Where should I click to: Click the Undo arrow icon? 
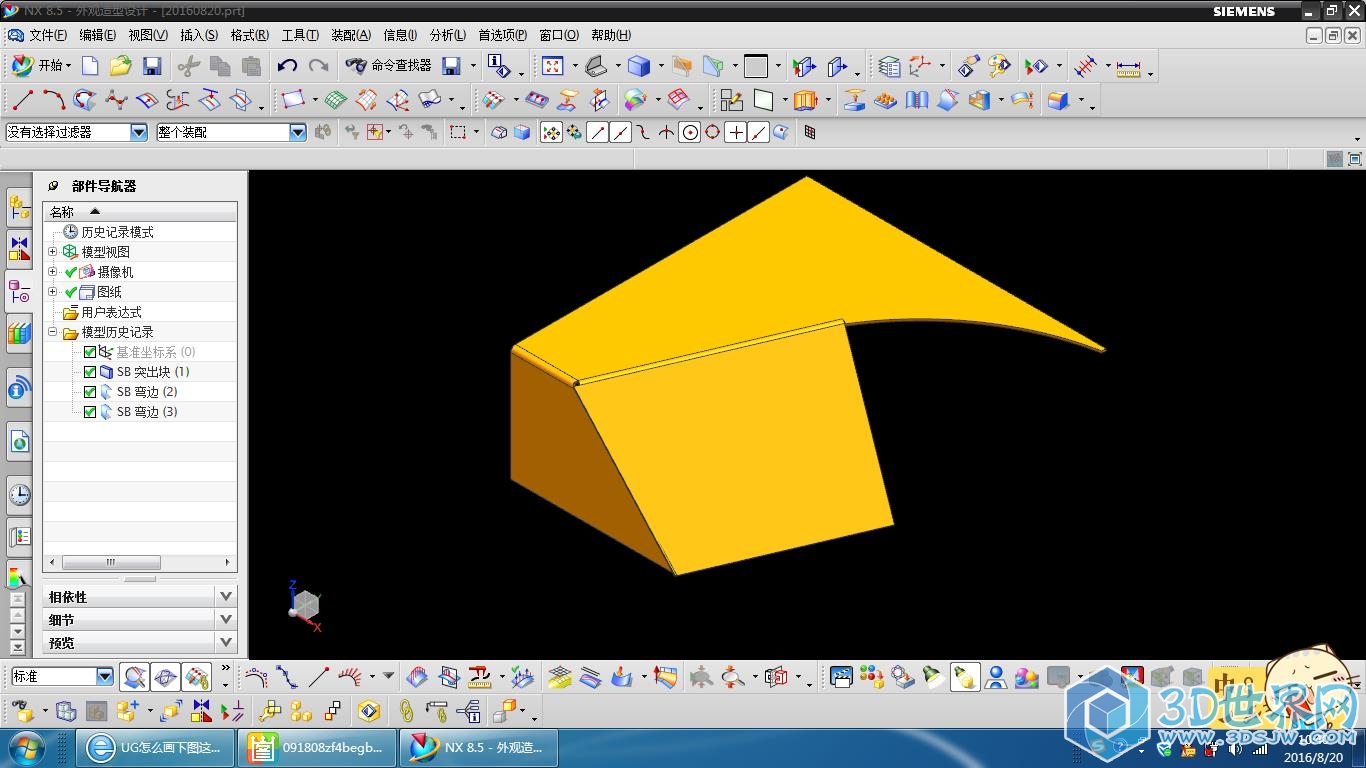point(287,66)
